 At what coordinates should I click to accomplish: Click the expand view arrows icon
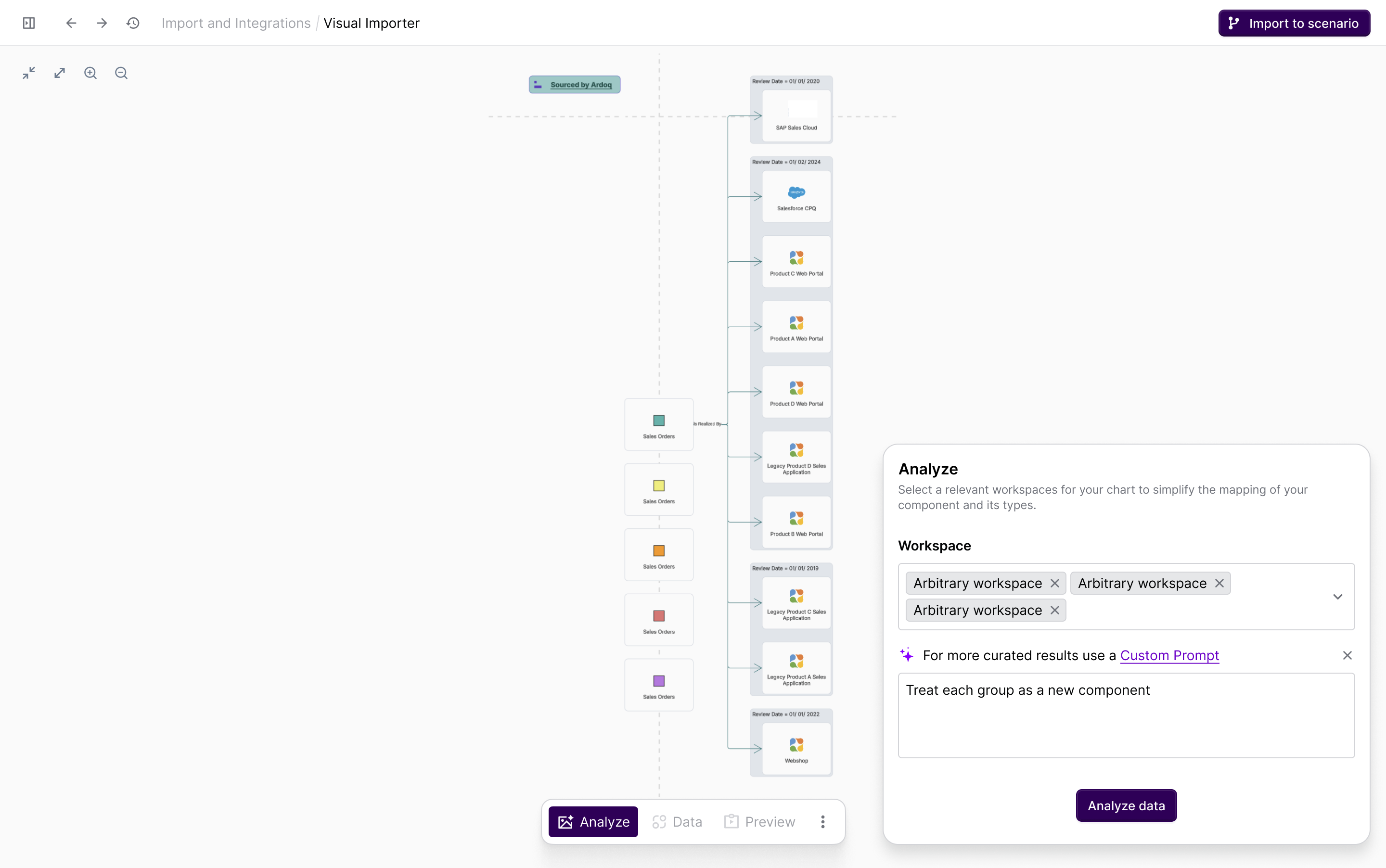(60, 73)
